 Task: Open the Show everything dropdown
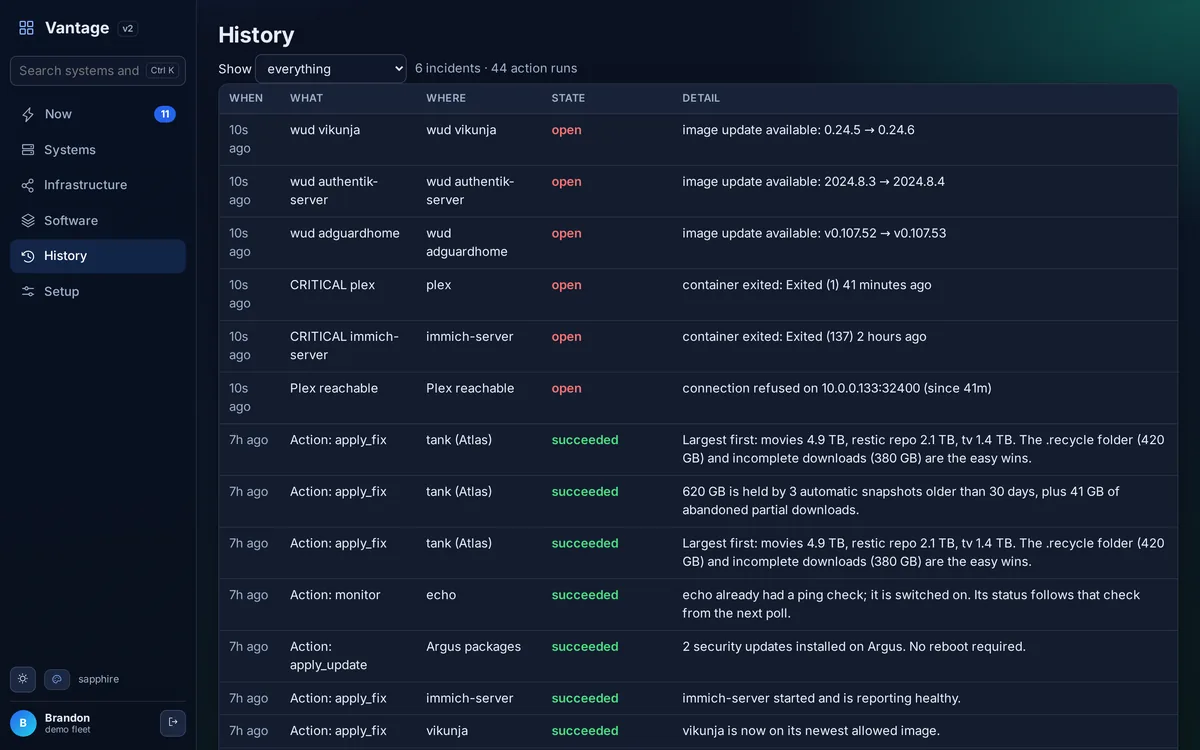click(x=331, y=69)
